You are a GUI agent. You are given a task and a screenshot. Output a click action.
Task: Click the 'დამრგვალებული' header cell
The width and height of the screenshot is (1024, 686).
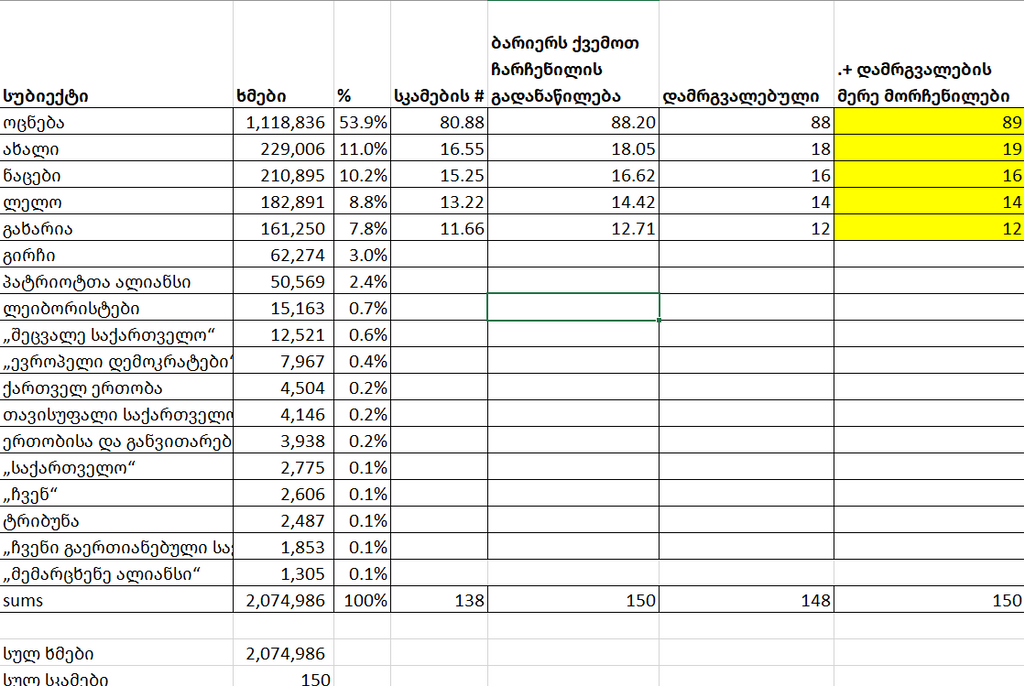point(746,55)
